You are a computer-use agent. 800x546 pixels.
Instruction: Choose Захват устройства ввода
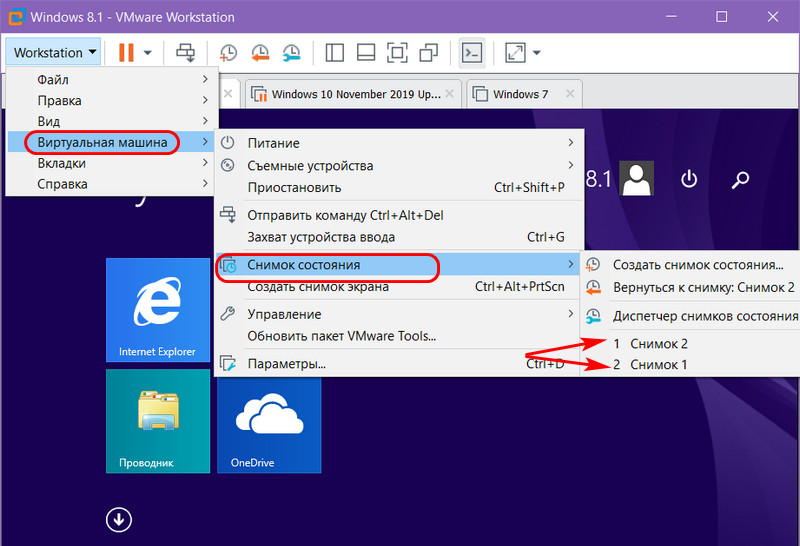398,237
